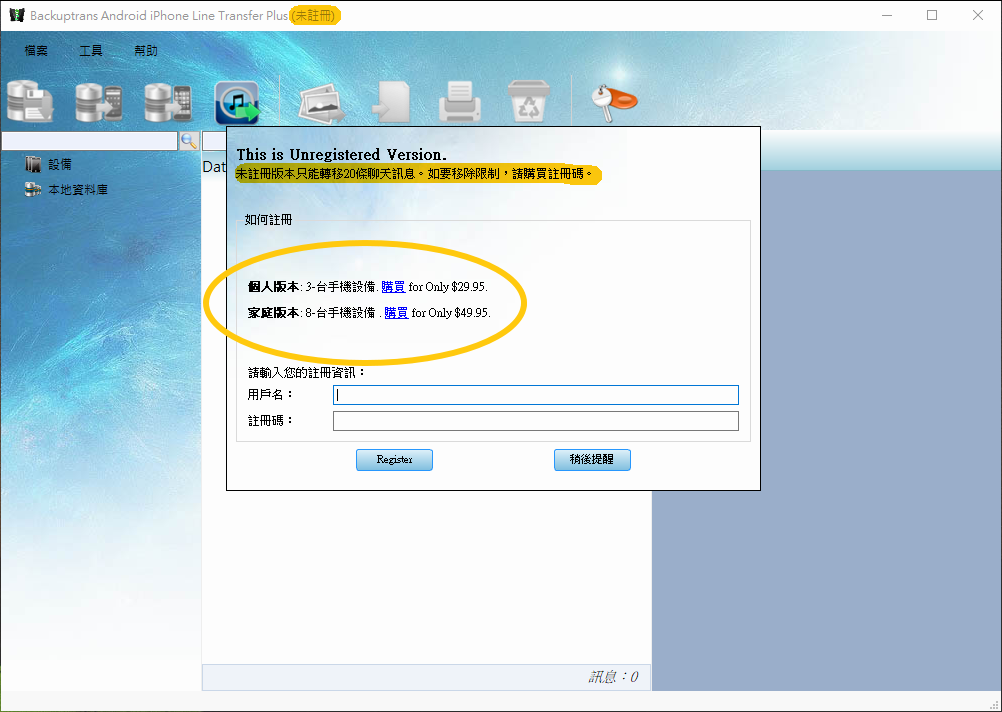Minimize the Backuptrans window
Viewport: 1002px width, 712px height.
887,15
